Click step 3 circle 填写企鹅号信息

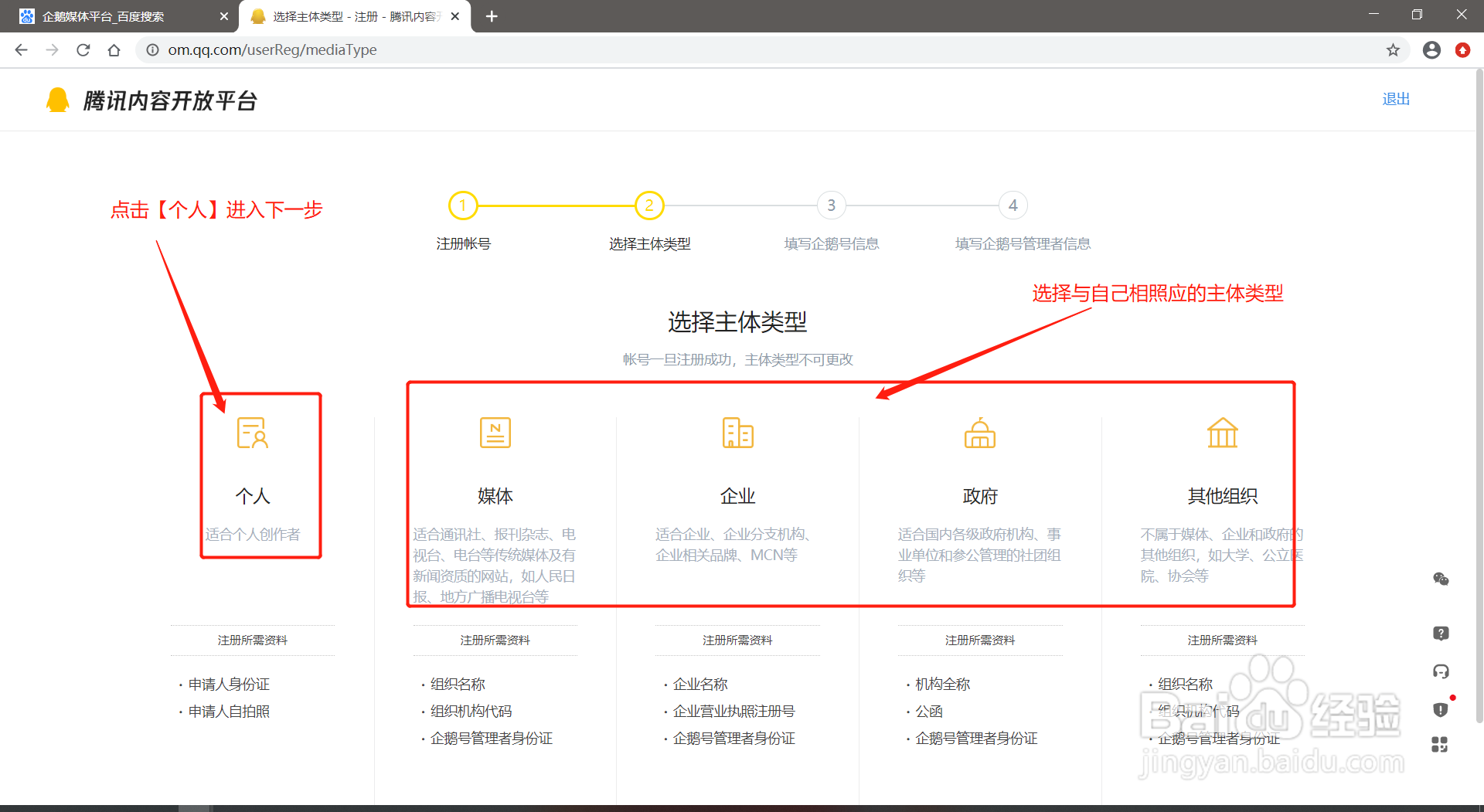point(831,206)
